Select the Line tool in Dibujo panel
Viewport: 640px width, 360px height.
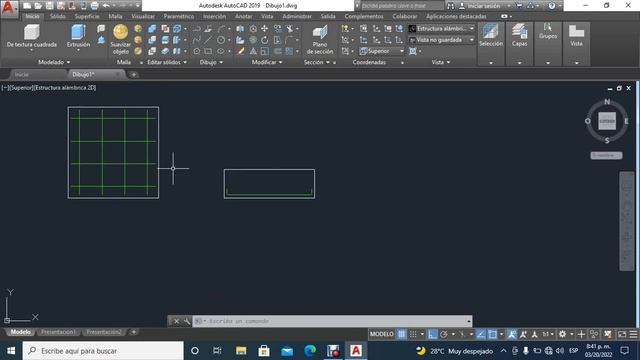click(208, 40)
